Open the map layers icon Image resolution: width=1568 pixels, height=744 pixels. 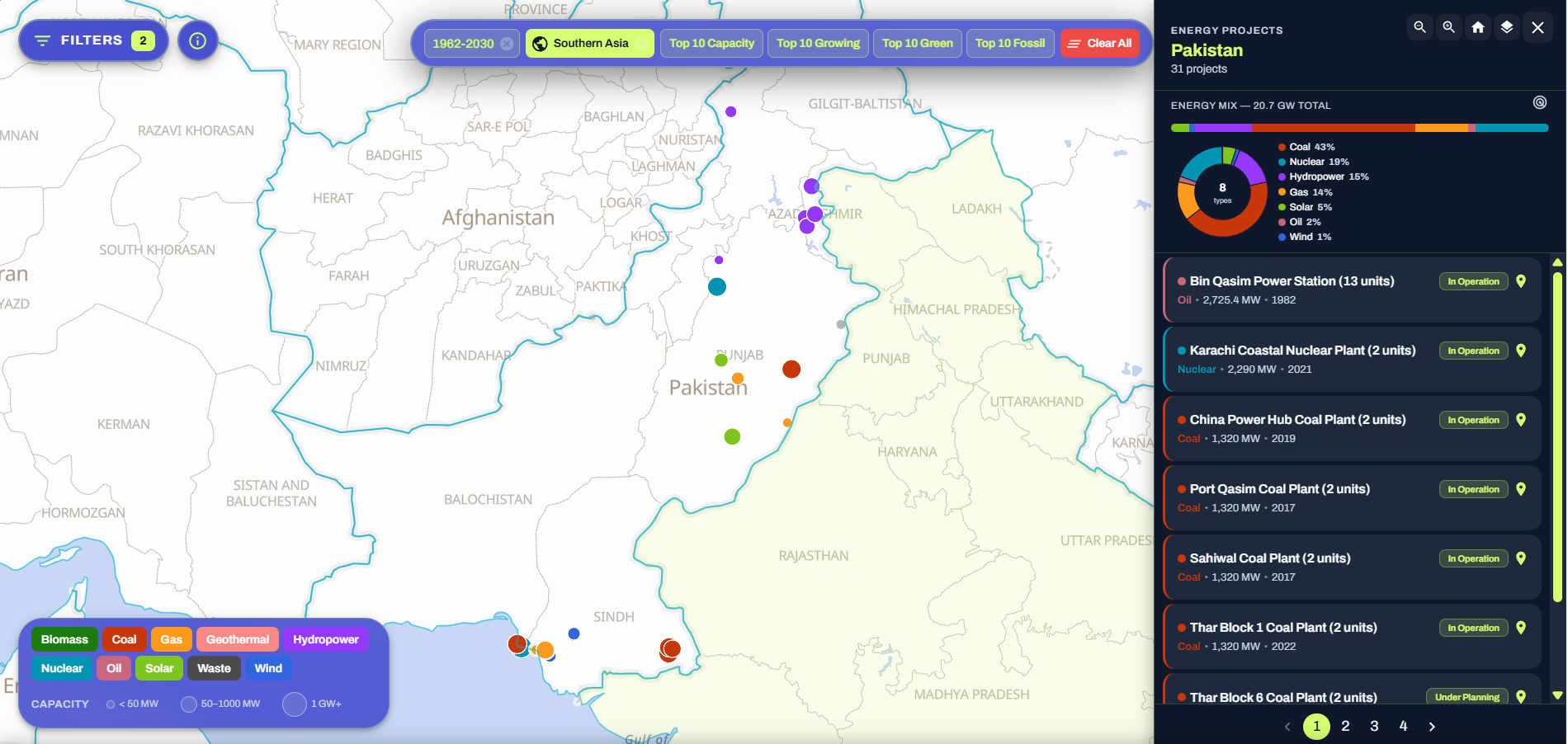pyautogui.click(x=1507, y=27)
